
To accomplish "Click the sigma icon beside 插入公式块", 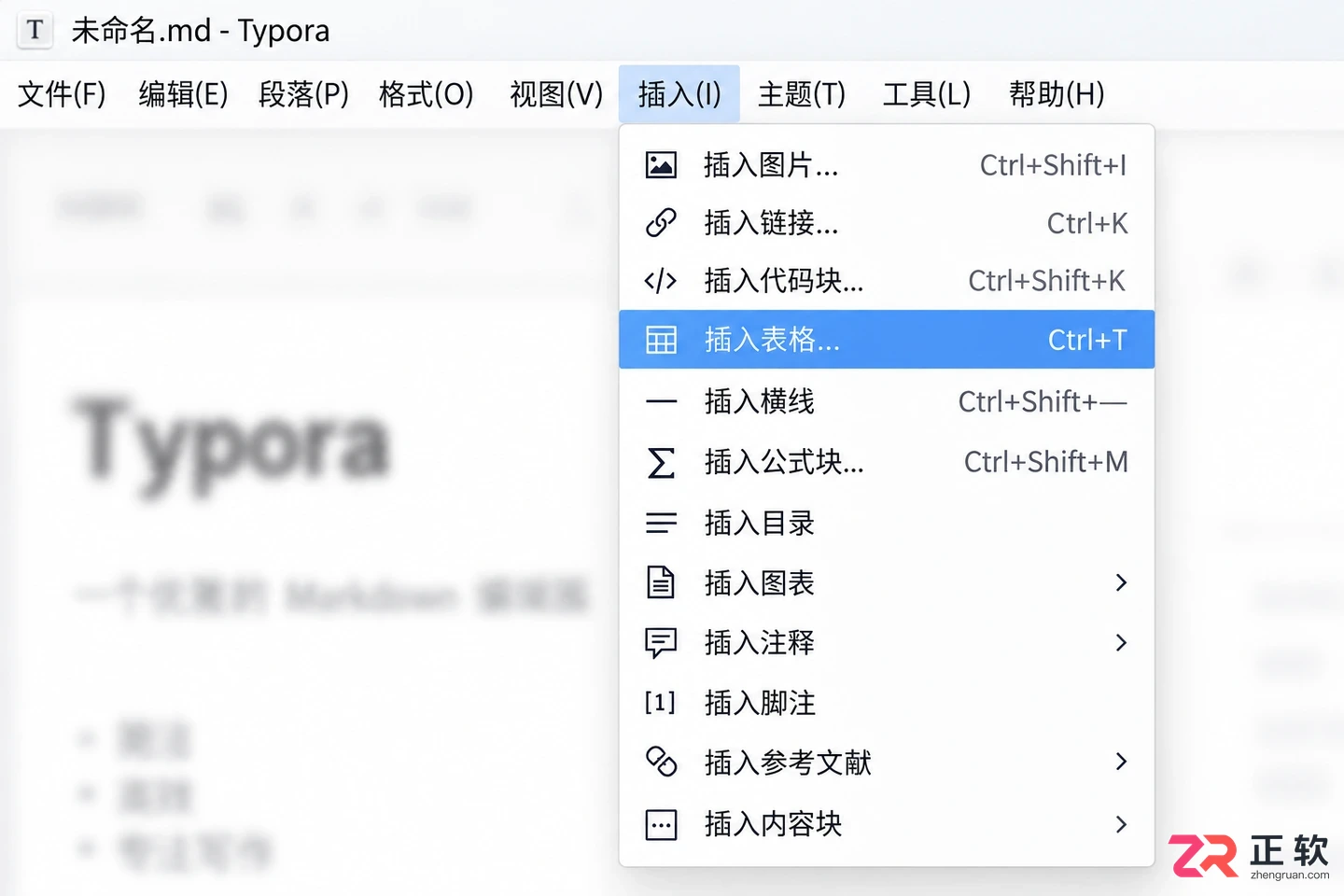I will pyautogui.click(x=661, y=462).
